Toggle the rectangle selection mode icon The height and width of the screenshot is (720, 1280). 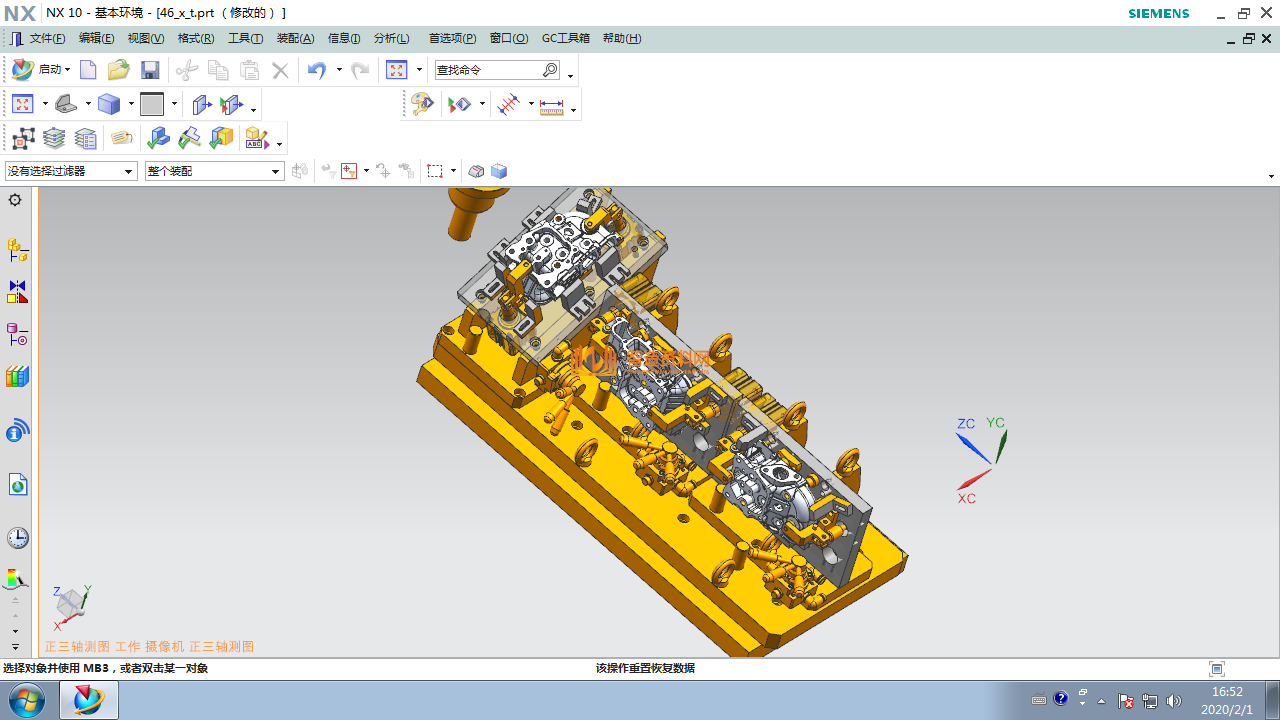[x=435, y=171]
